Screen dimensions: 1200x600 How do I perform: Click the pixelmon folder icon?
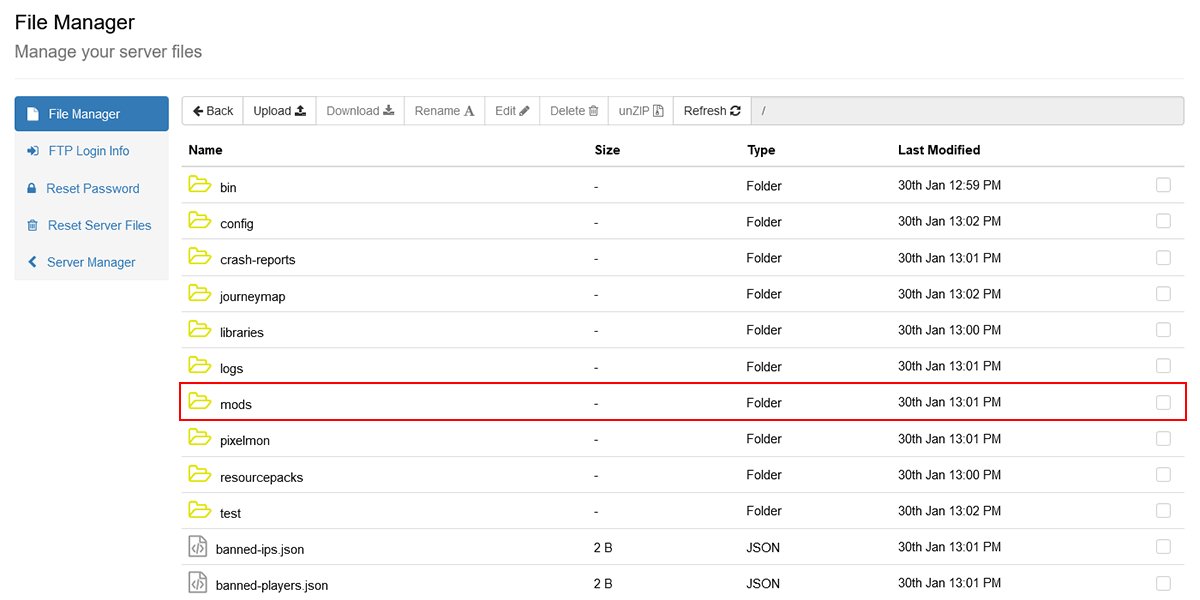click(200, 438)
